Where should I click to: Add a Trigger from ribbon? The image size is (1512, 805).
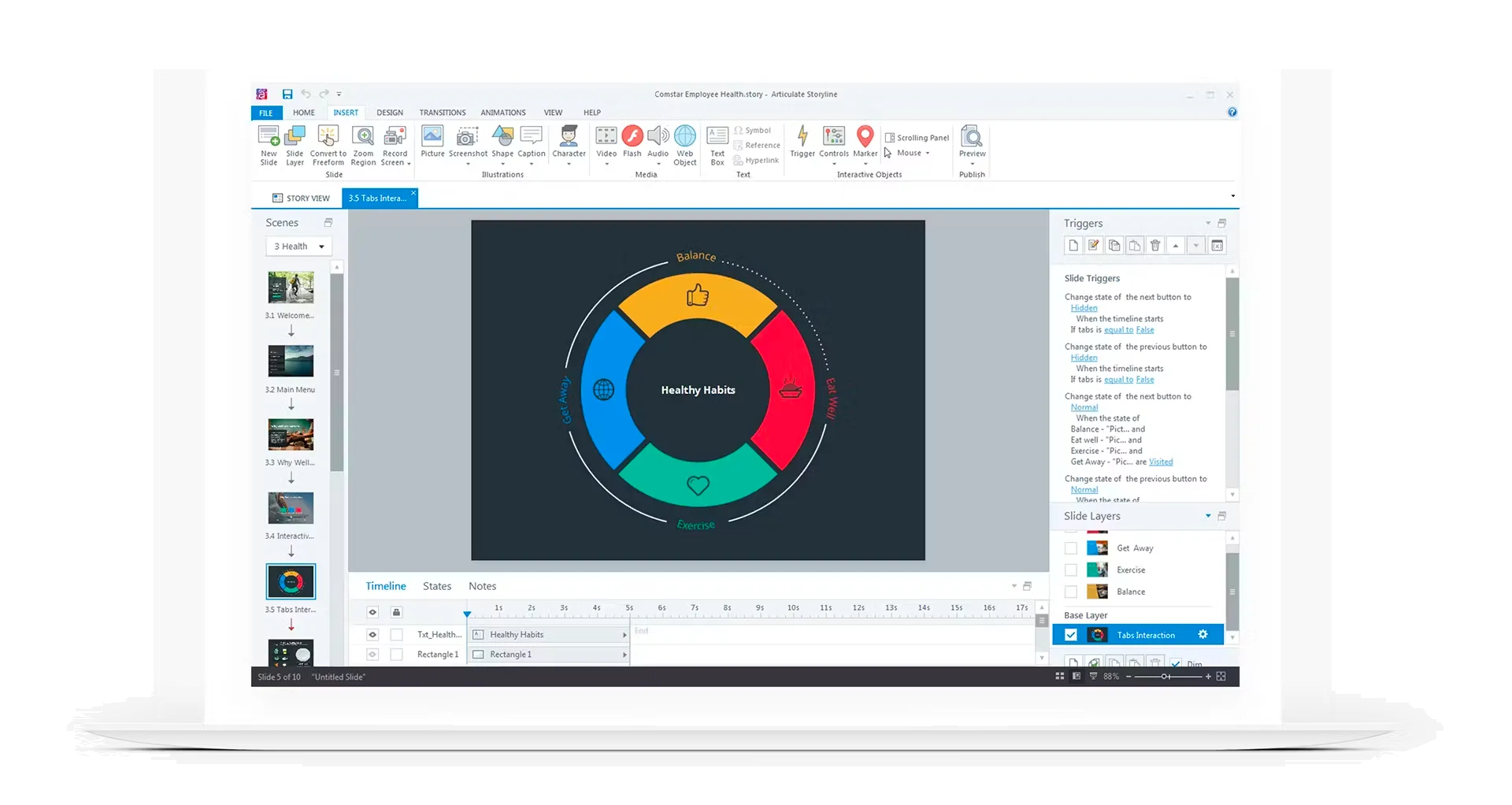802,142
